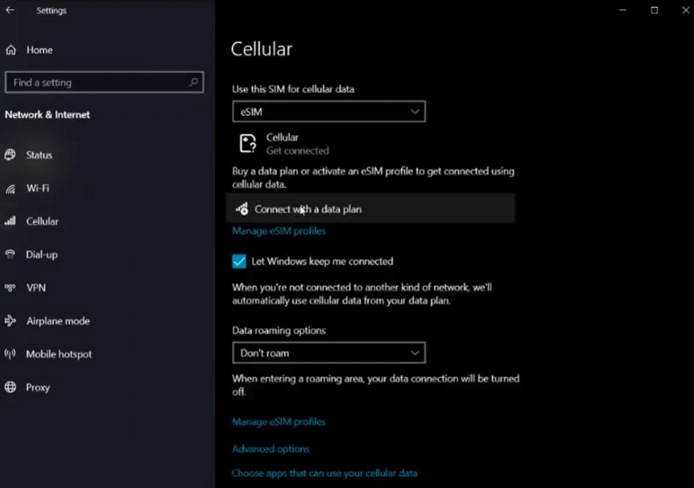
Task: Select the Cellular Get connected SIM entry
Action: click(x=285, y=144)
